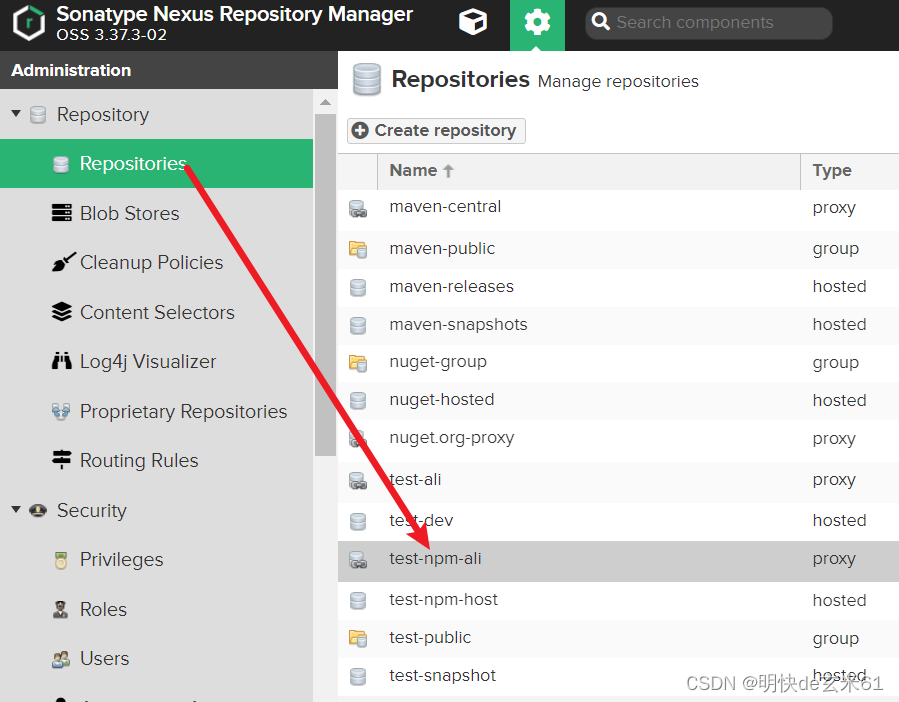Click the Privileges medal icon
Screen dimensions: 899x702
coord(61,560)
